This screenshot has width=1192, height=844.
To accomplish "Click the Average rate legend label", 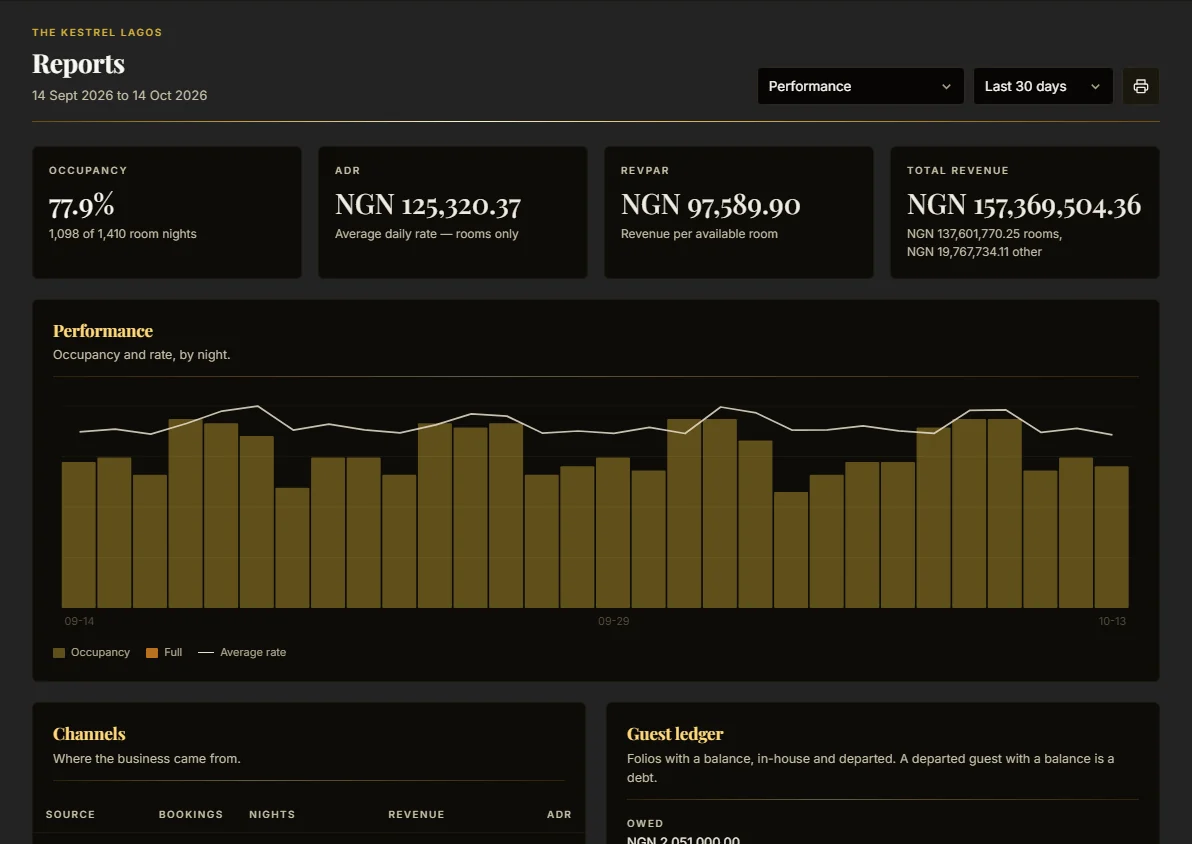I will coord(253,652).
